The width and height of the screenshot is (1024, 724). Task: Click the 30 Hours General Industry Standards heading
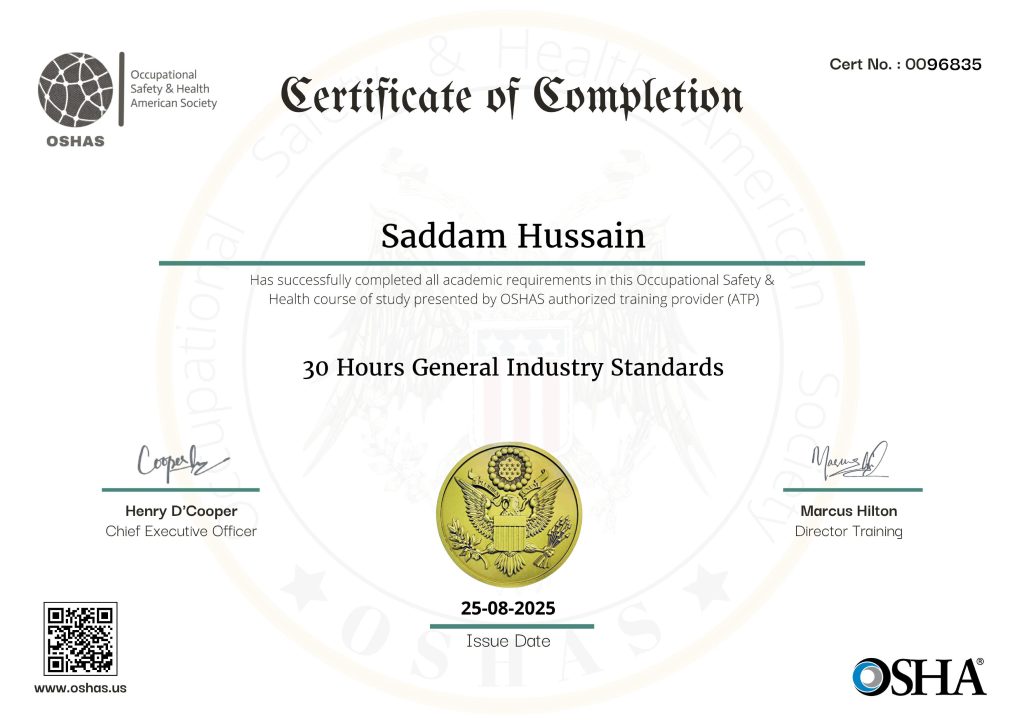[x=512, y=367]
